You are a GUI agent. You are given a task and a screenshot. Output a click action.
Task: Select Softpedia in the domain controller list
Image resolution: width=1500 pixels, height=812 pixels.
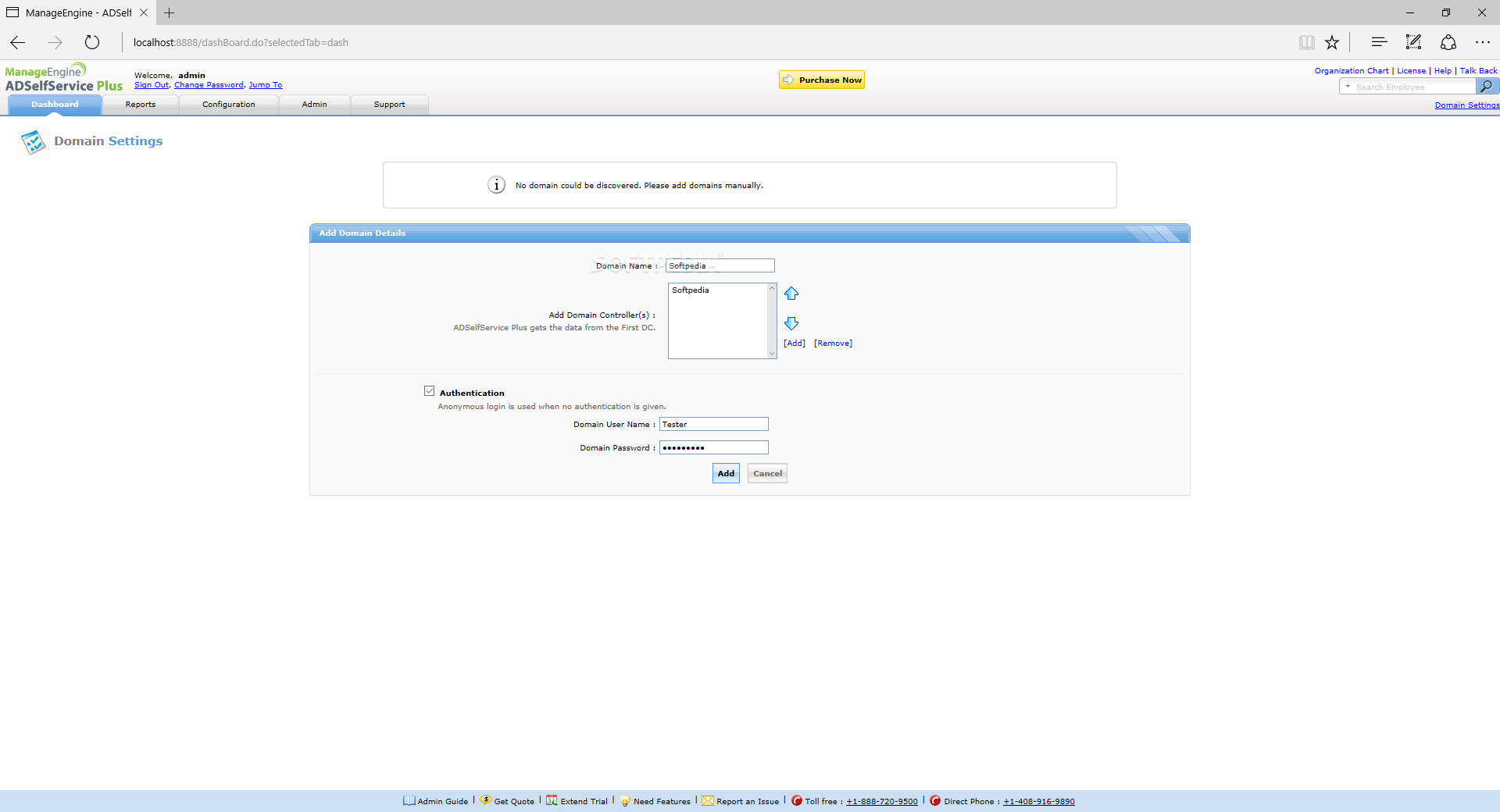[691, 290]
